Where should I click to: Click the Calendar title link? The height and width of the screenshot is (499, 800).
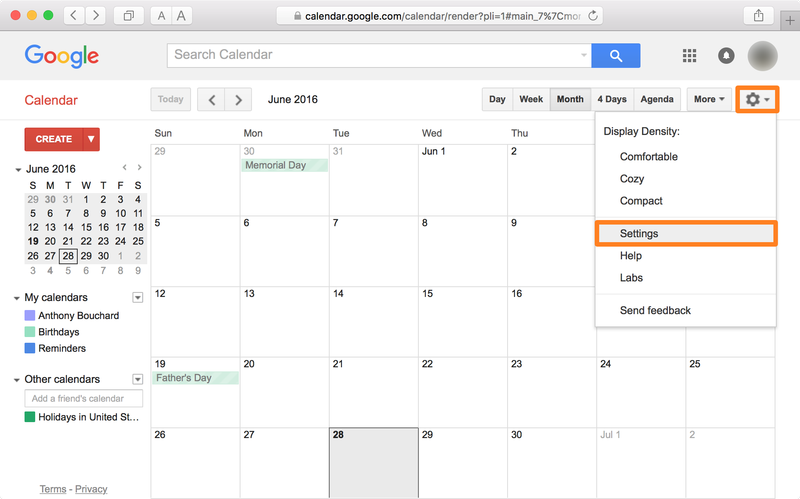(51, 100)
